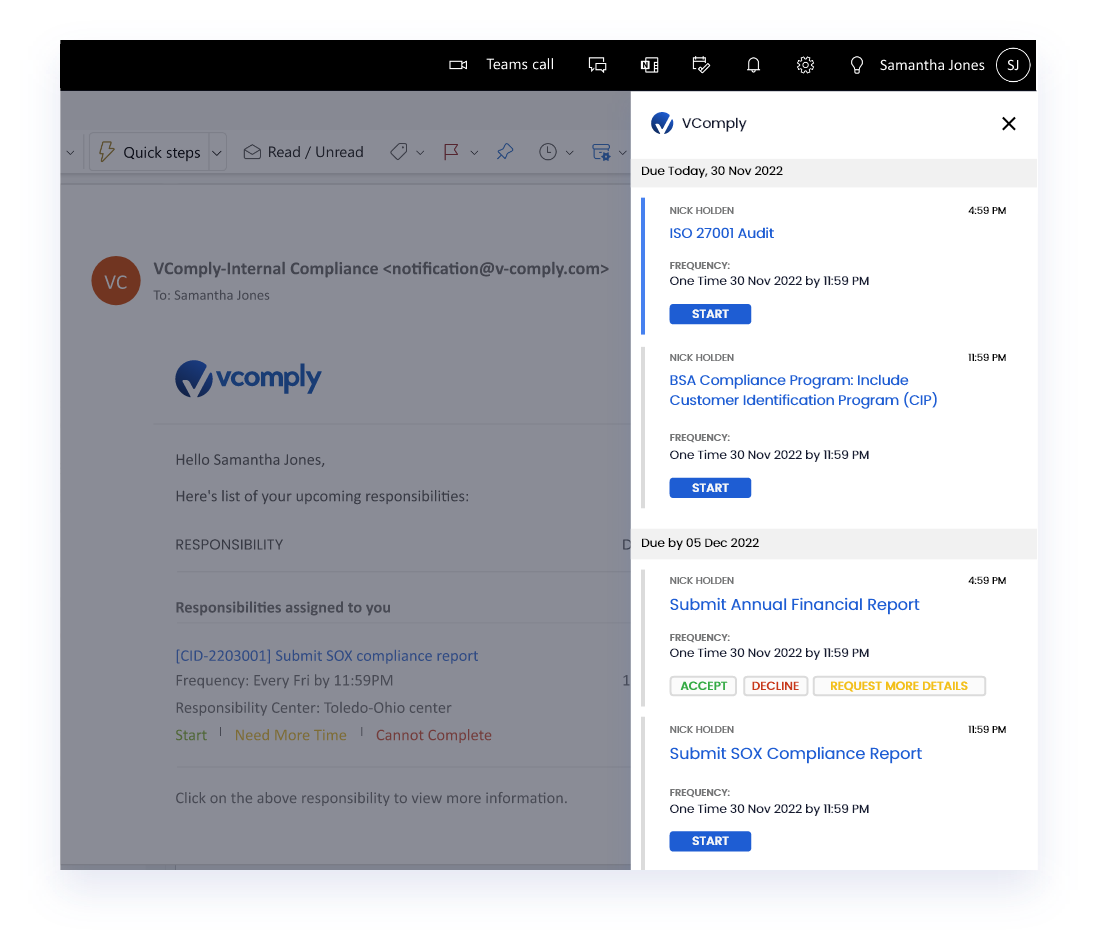The width and height of the screenshot is (1098, 950).
Task: Click the lightbulb tips icon
Action: pos(856,65)
